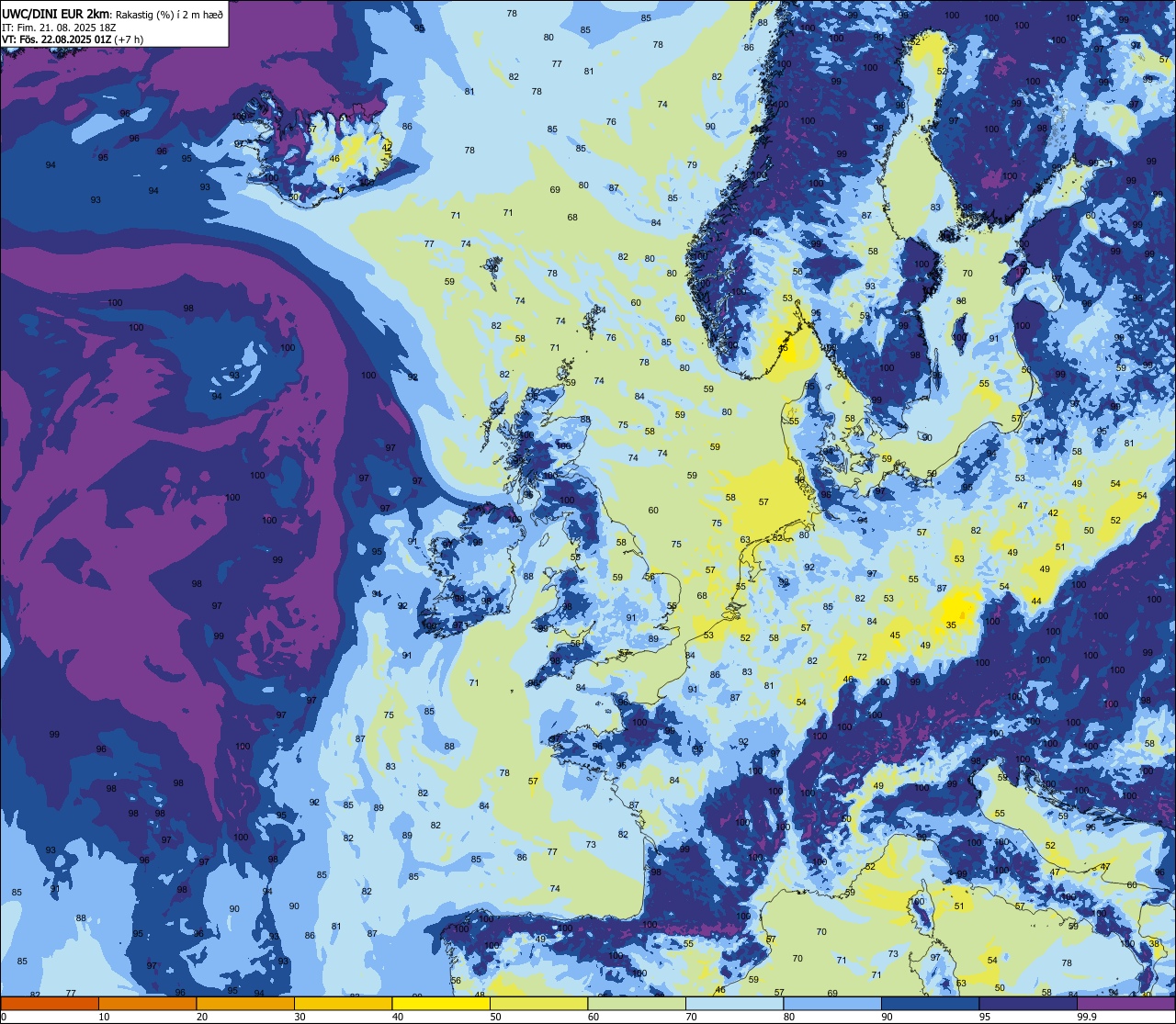Screen dimensions: 1176x1024
Task: Click the darkest orange legend swatch below 10
Action: 50,1003
